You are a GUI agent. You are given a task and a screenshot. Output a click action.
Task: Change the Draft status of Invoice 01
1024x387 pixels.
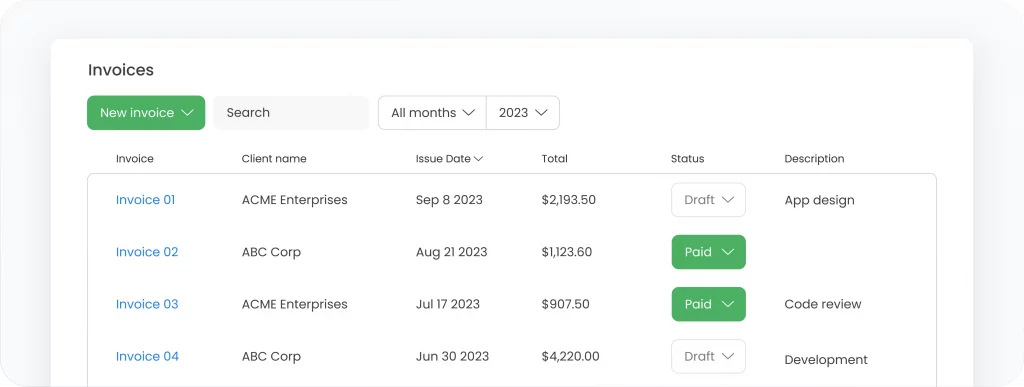tap(709, 200)
